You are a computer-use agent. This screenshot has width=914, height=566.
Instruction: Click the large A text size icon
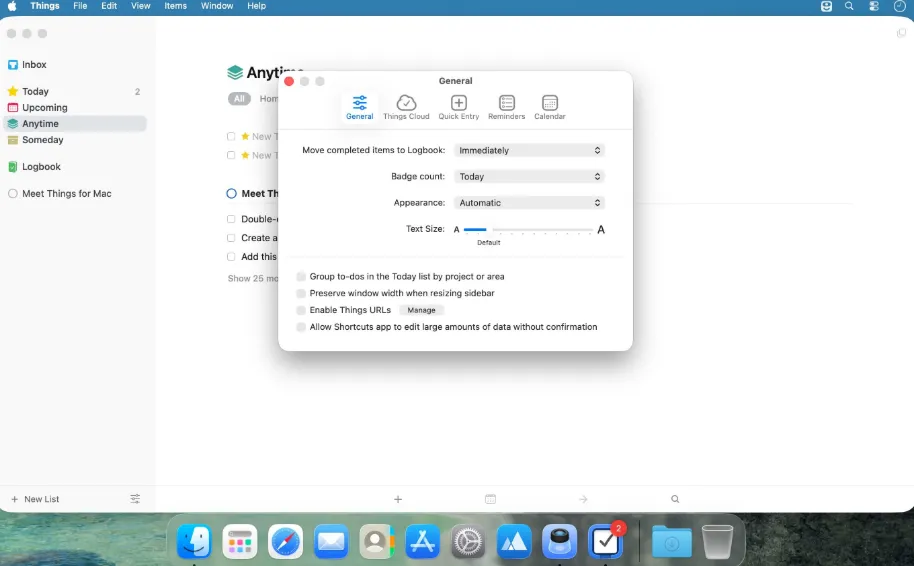point(601,230)
